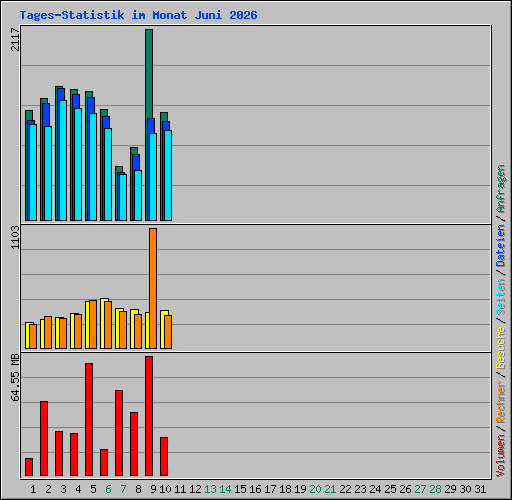This screenshot has height=500, width=512.
Task: Click the blue "Dateien" legend label
Action: coord(501,246)
